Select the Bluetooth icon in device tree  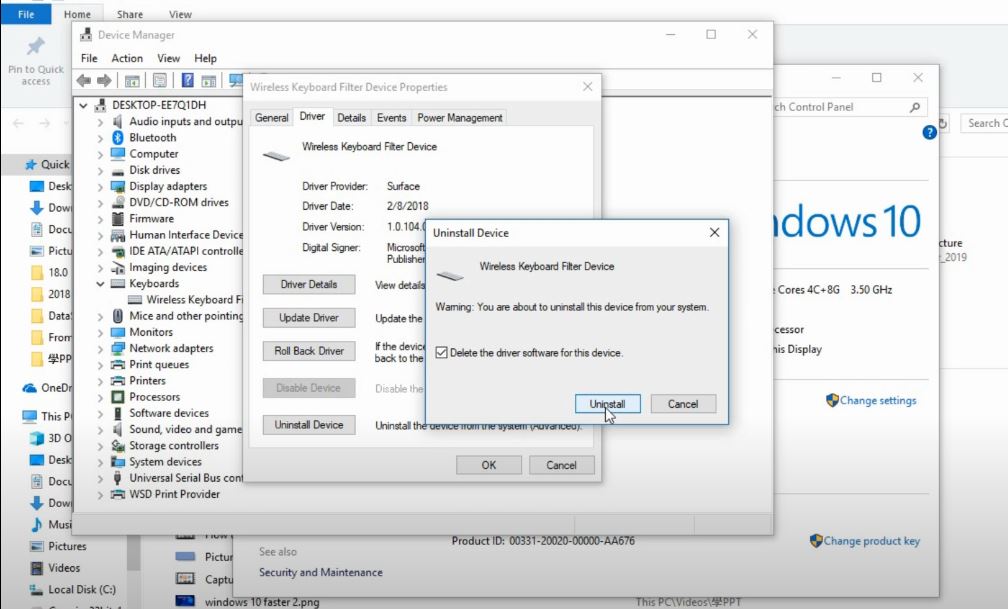point(118,138)
